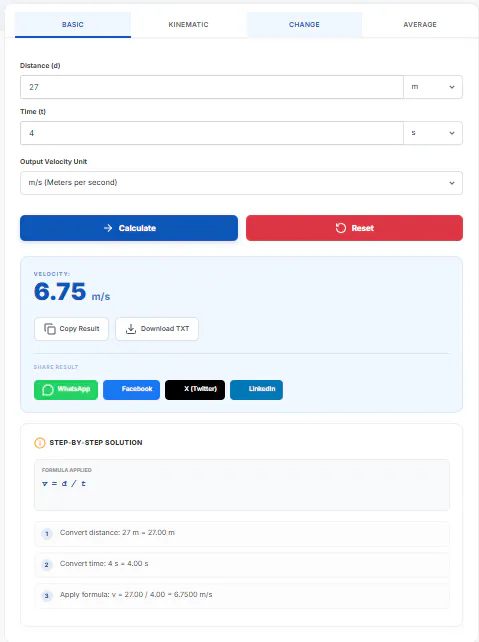Share result on X (Twitter)
Image resolution: width=479 pixels, height=642 pixels.
click(195, 389)
